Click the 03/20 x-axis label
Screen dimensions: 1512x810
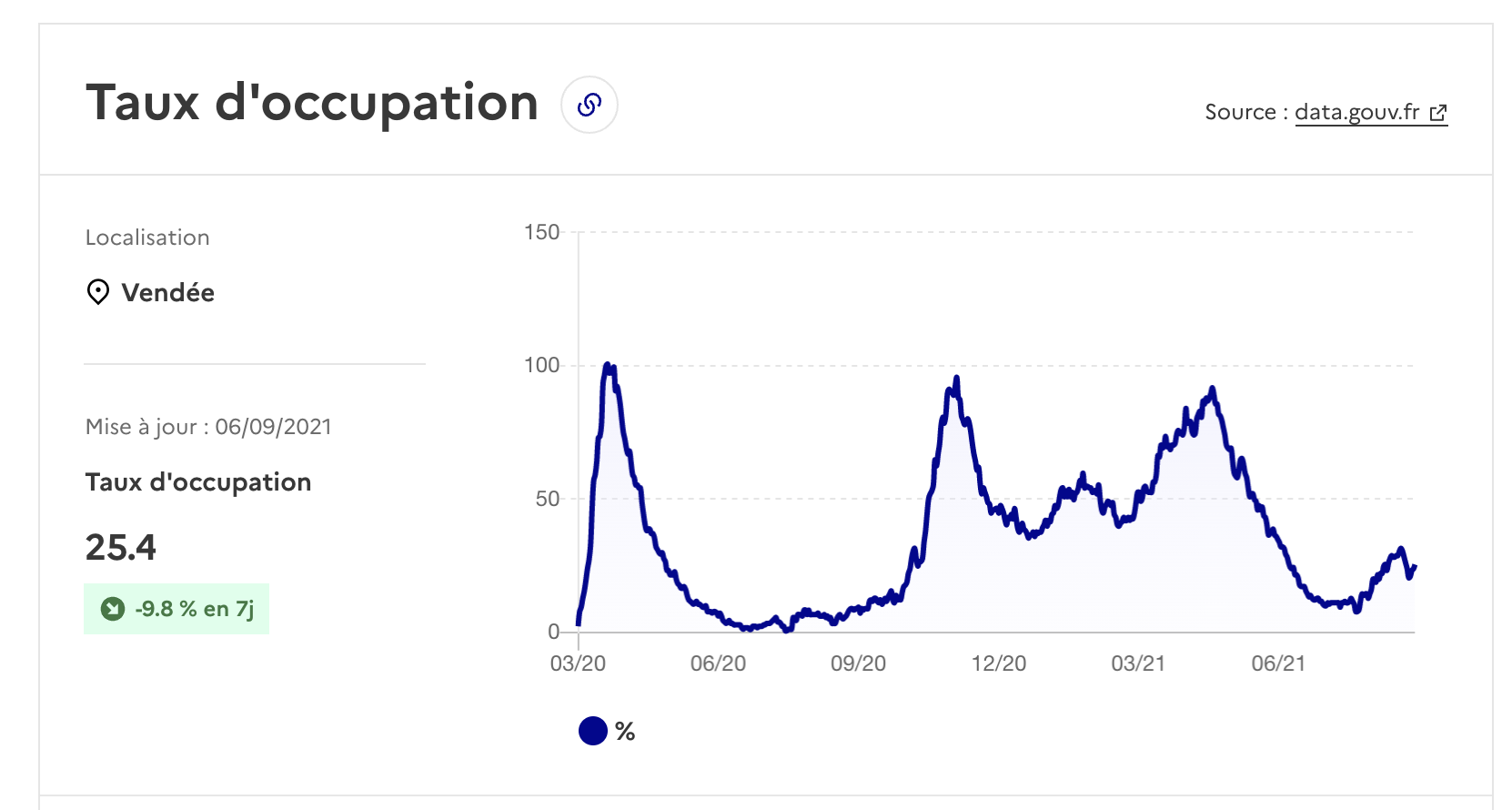(578, 663)
